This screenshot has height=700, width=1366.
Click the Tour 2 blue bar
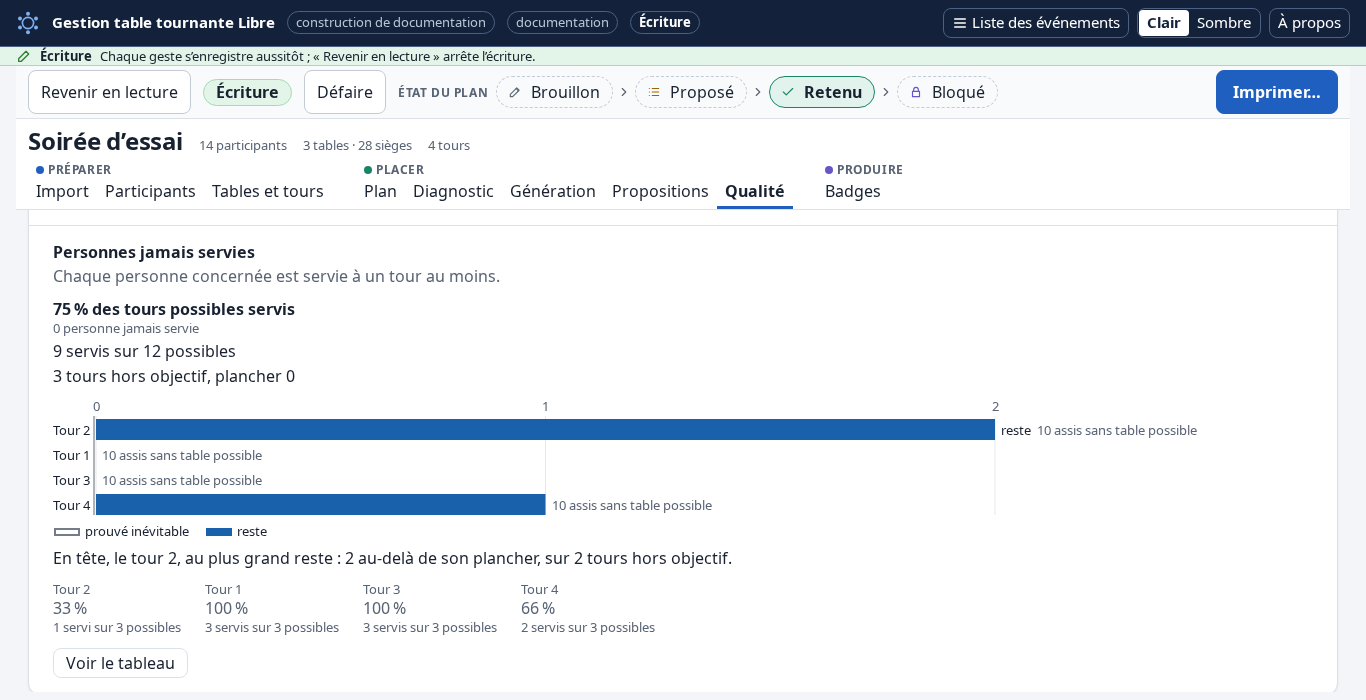545,430
